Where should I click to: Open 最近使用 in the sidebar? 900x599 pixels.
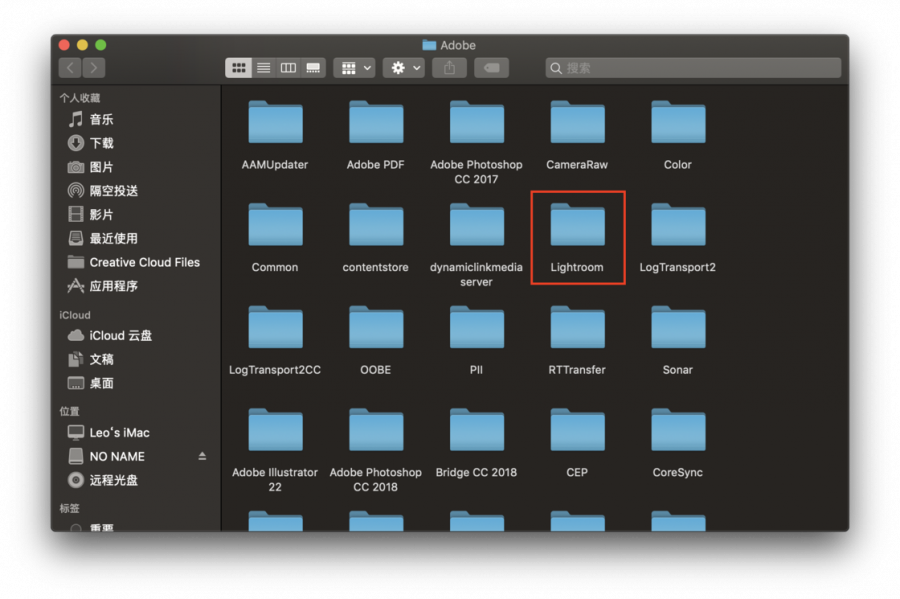click(135, 238)
